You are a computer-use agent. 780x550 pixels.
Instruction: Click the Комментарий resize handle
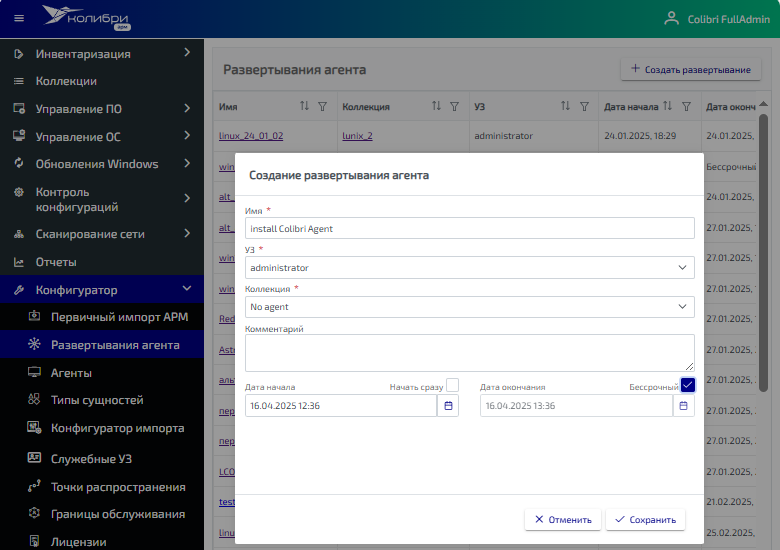(689, 367)
